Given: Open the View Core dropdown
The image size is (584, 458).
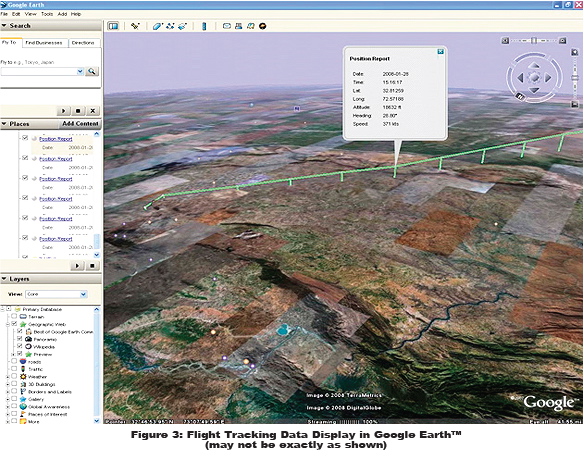Looking at the screenshot, I should click(56, 294).
